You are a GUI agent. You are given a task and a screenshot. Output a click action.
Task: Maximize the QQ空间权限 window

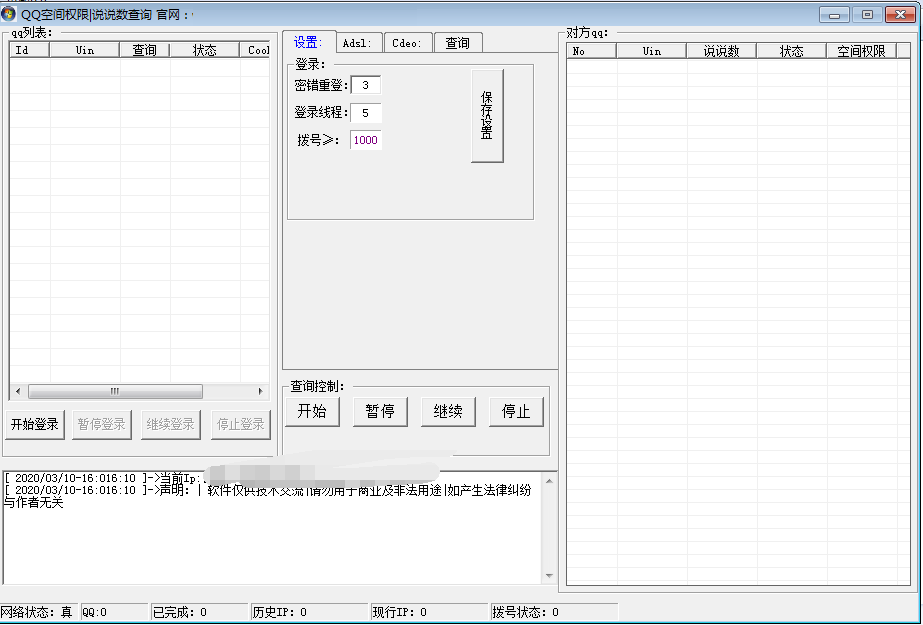pyautogui.click(x=867, y=15)
